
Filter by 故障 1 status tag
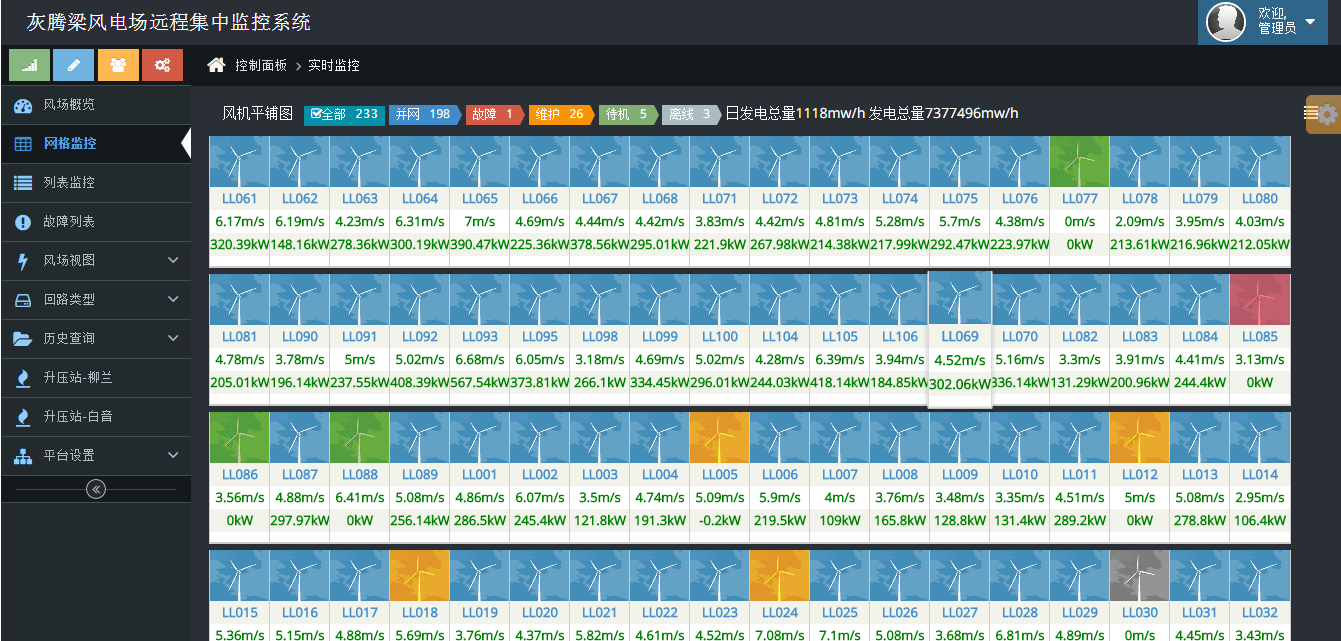tap(495, 114)
